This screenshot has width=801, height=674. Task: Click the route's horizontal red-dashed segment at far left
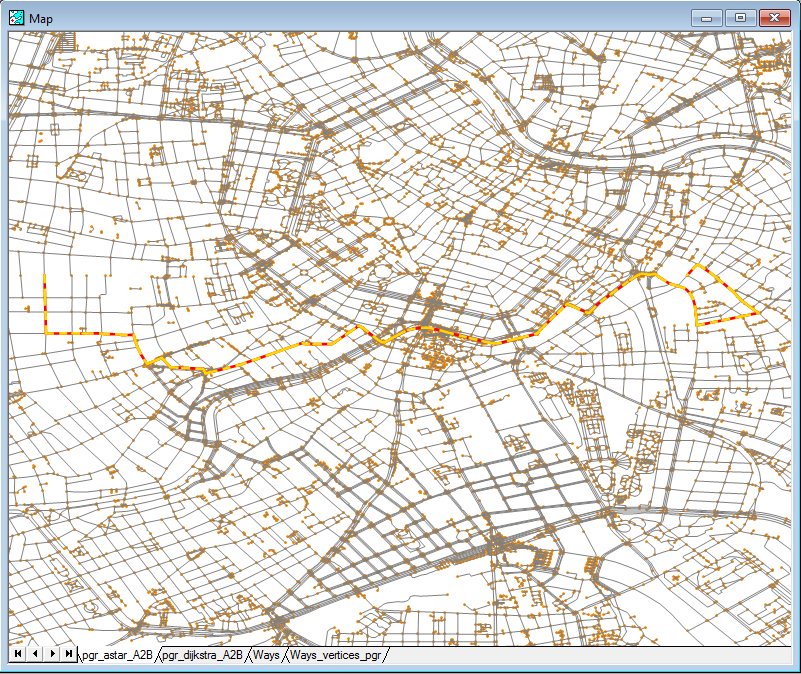pos(90,334)
